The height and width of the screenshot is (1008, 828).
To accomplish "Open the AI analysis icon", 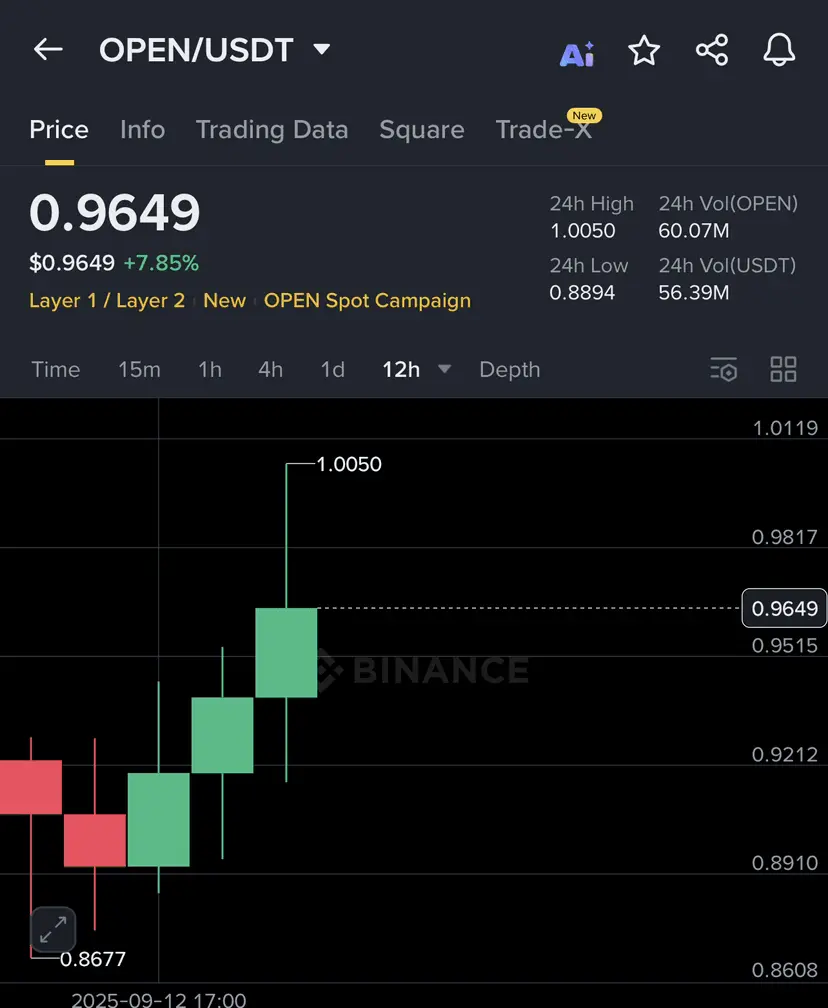I will pyautogui.click(x=577, y=53).
